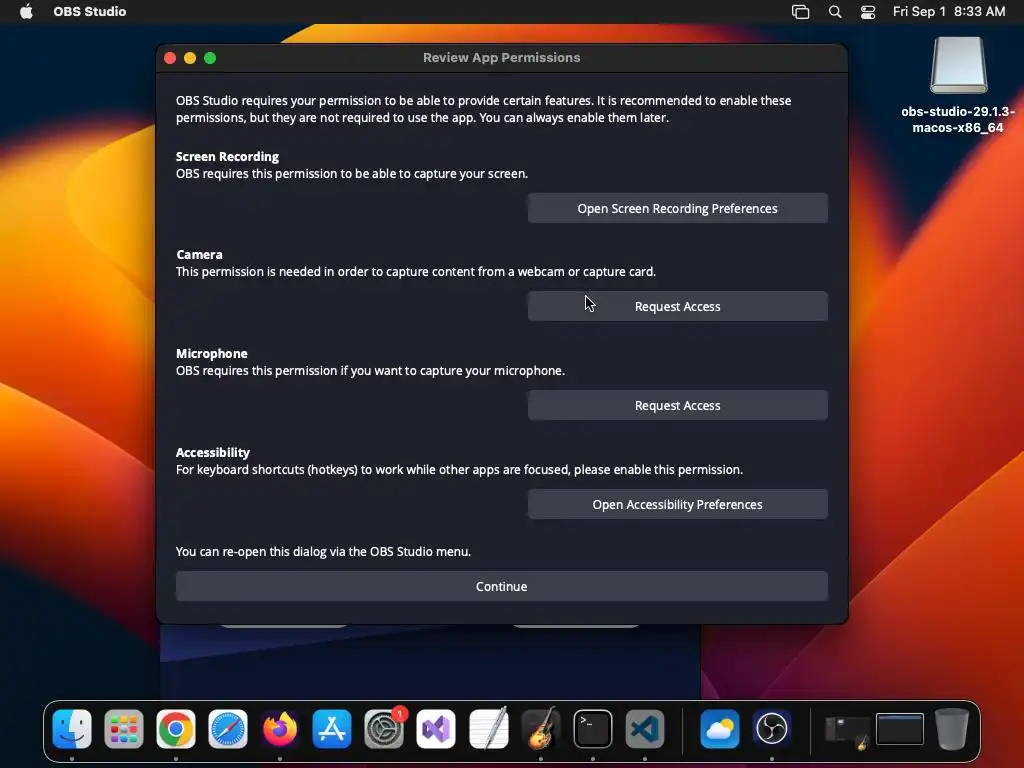Click the 'You can re-open this dialog' text
1024x768 pixels.
[323, 552]
